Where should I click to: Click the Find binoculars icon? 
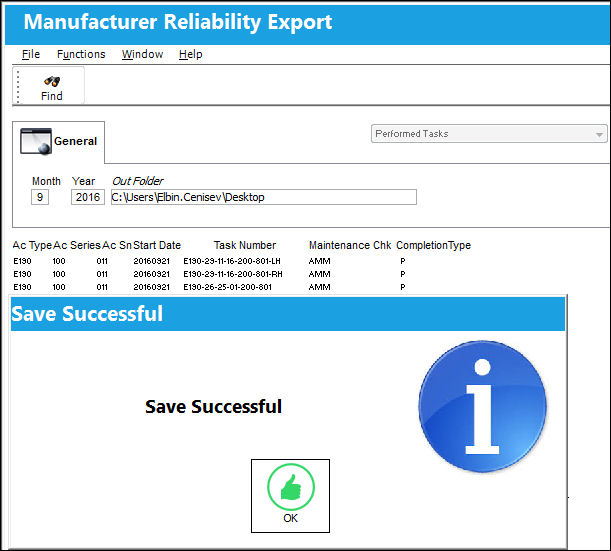click(x=52, y=81)
